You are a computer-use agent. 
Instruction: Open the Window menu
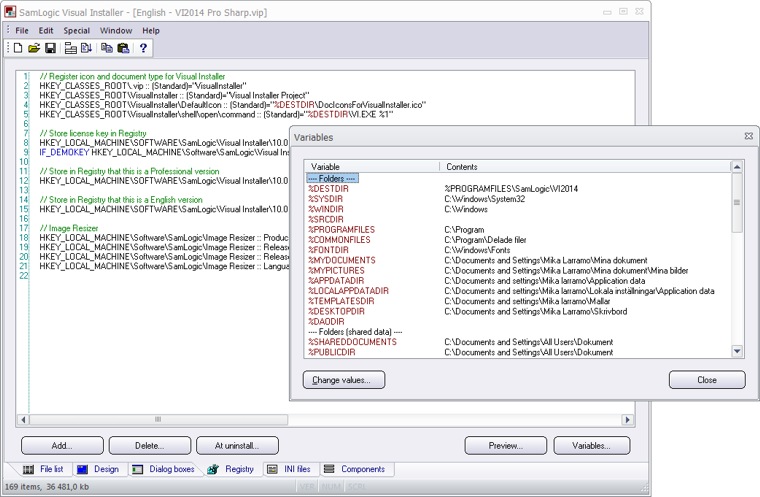pyautogui.click(x=116, y=31)
